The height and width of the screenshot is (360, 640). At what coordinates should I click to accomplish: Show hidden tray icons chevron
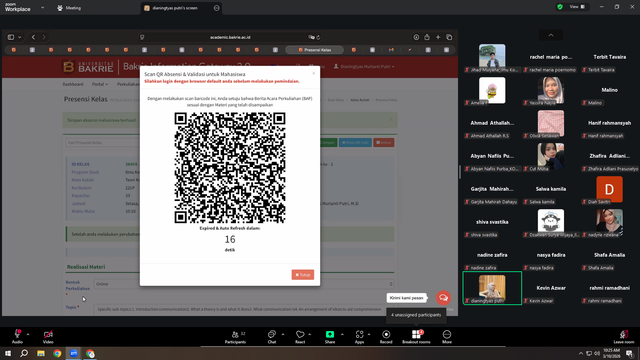581,353
